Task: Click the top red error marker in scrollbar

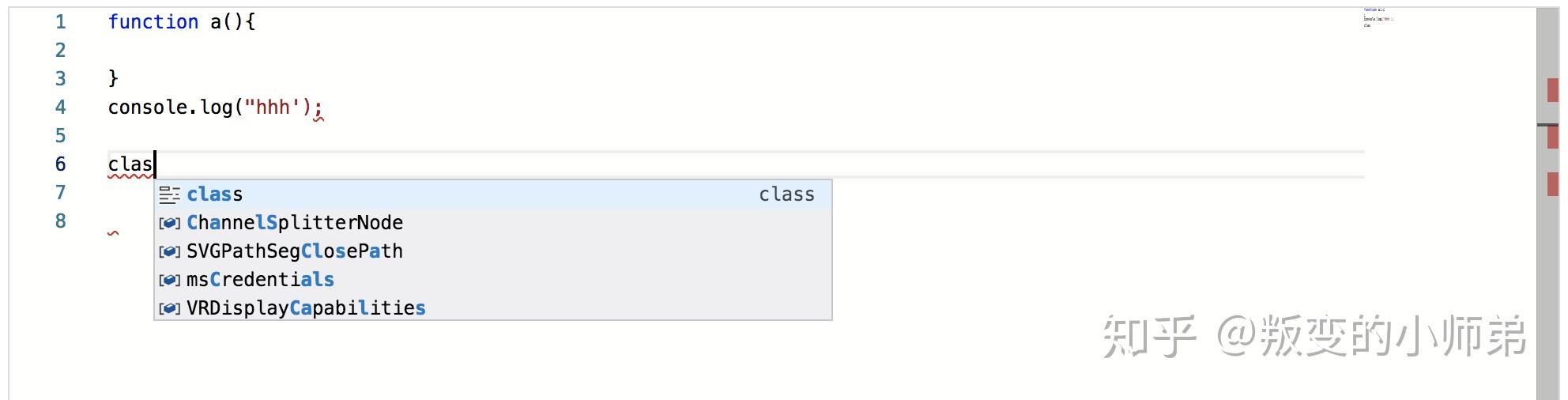Action: [x=1552, y=90]
